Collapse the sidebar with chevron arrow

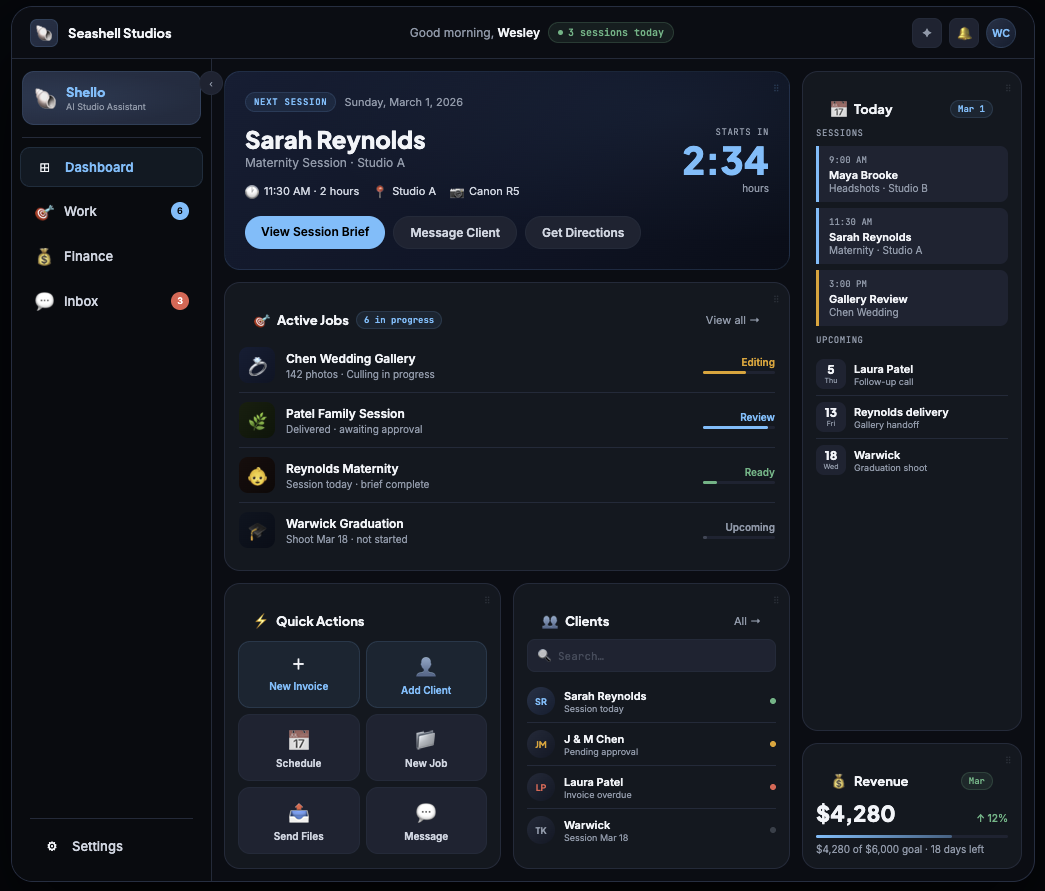[211, 83]
